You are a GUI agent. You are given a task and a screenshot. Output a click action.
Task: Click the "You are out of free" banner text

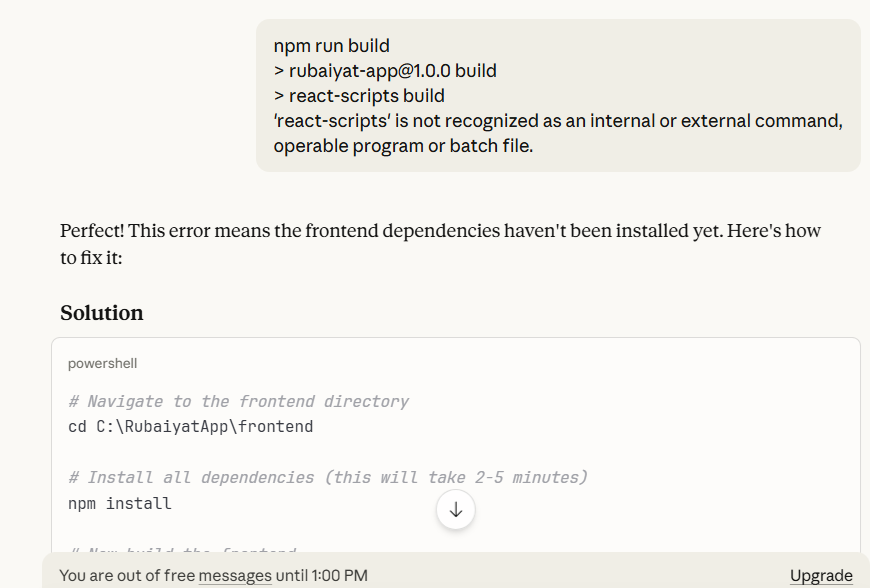pos(127,575)
